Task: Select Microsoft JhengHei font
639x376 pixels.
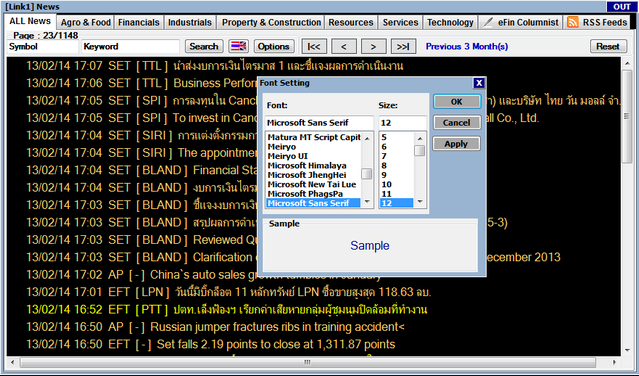Action: click(x=313, y=175)
